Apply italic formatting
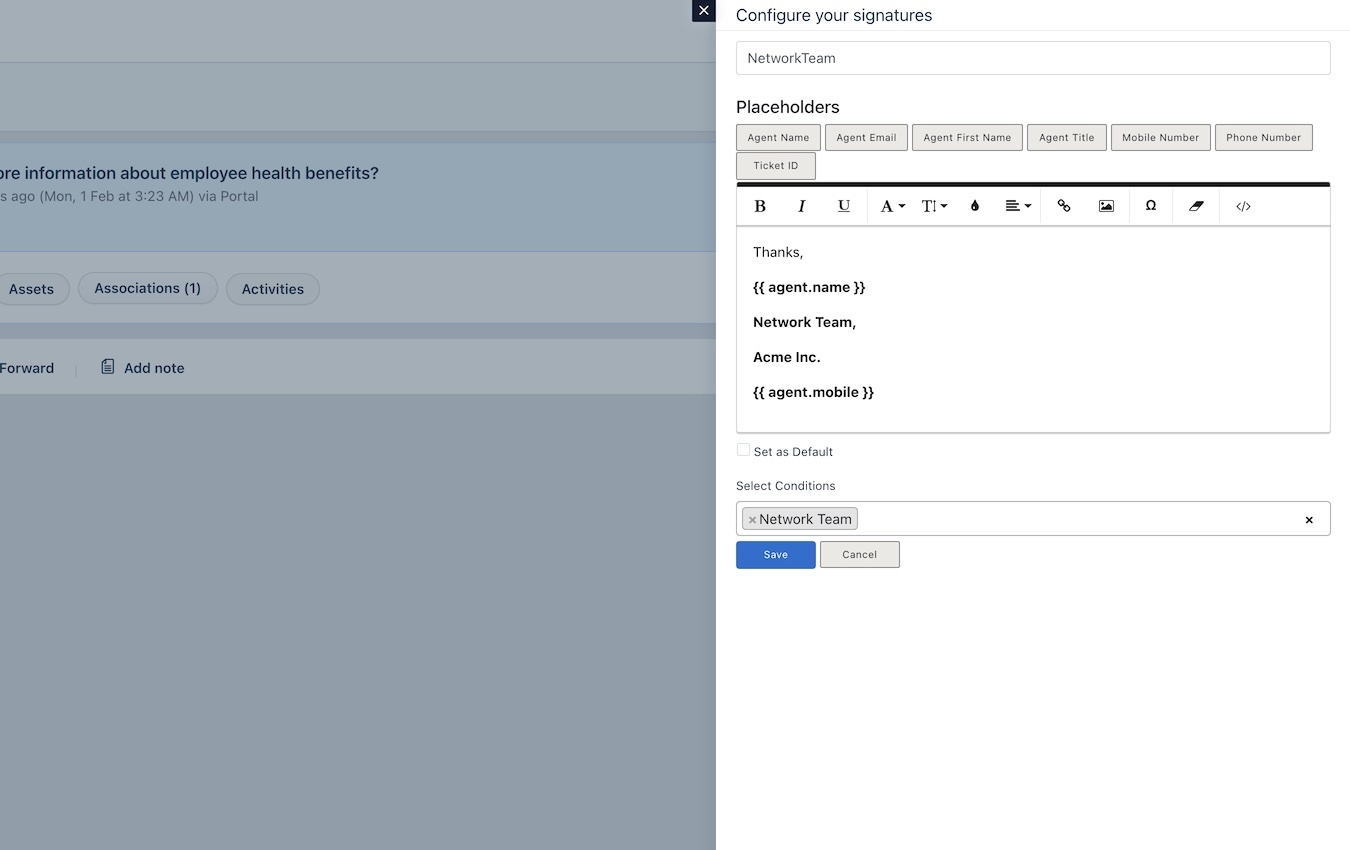The width and height of the screenshot is (1350, 850). [x=801, y=206]
